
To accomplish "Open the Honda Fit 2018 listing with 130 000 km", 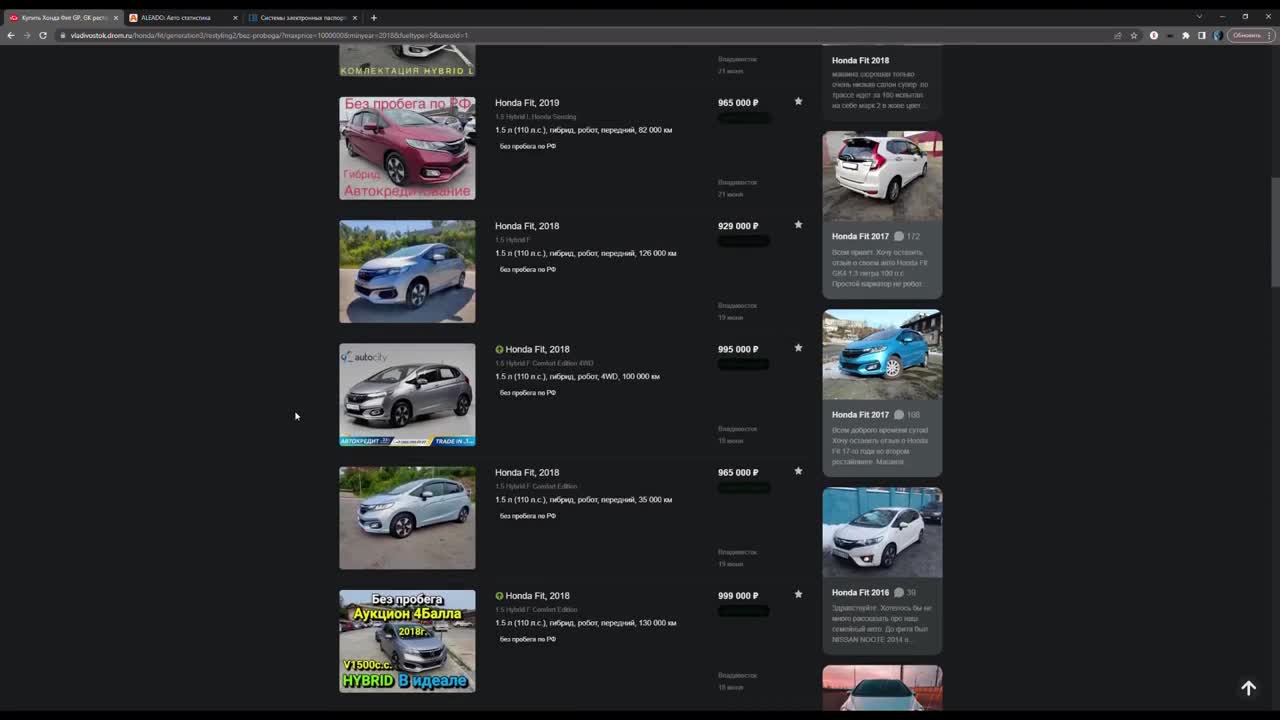I will click(537, 595).
